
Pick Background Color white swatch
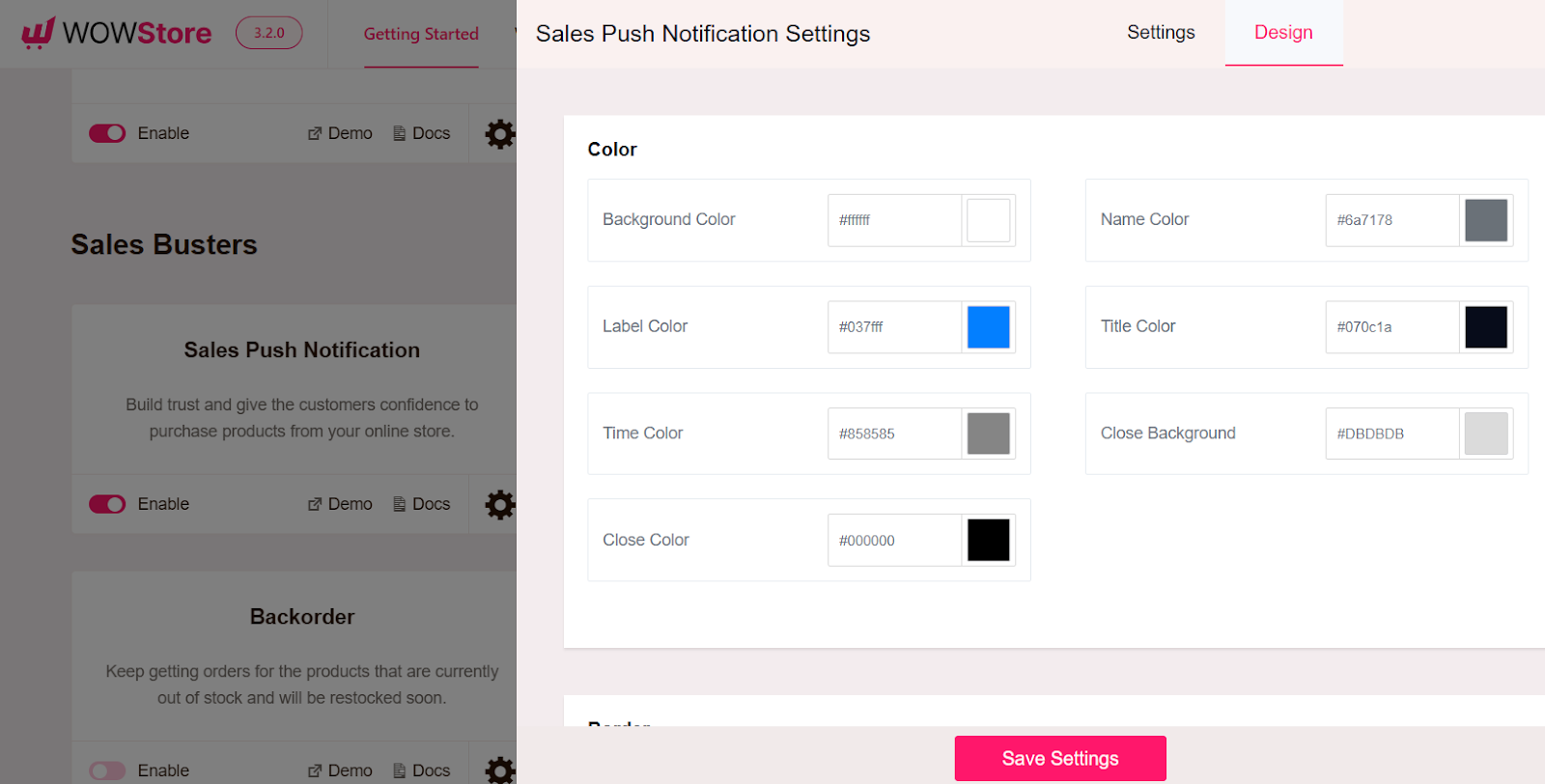point(988,220)
